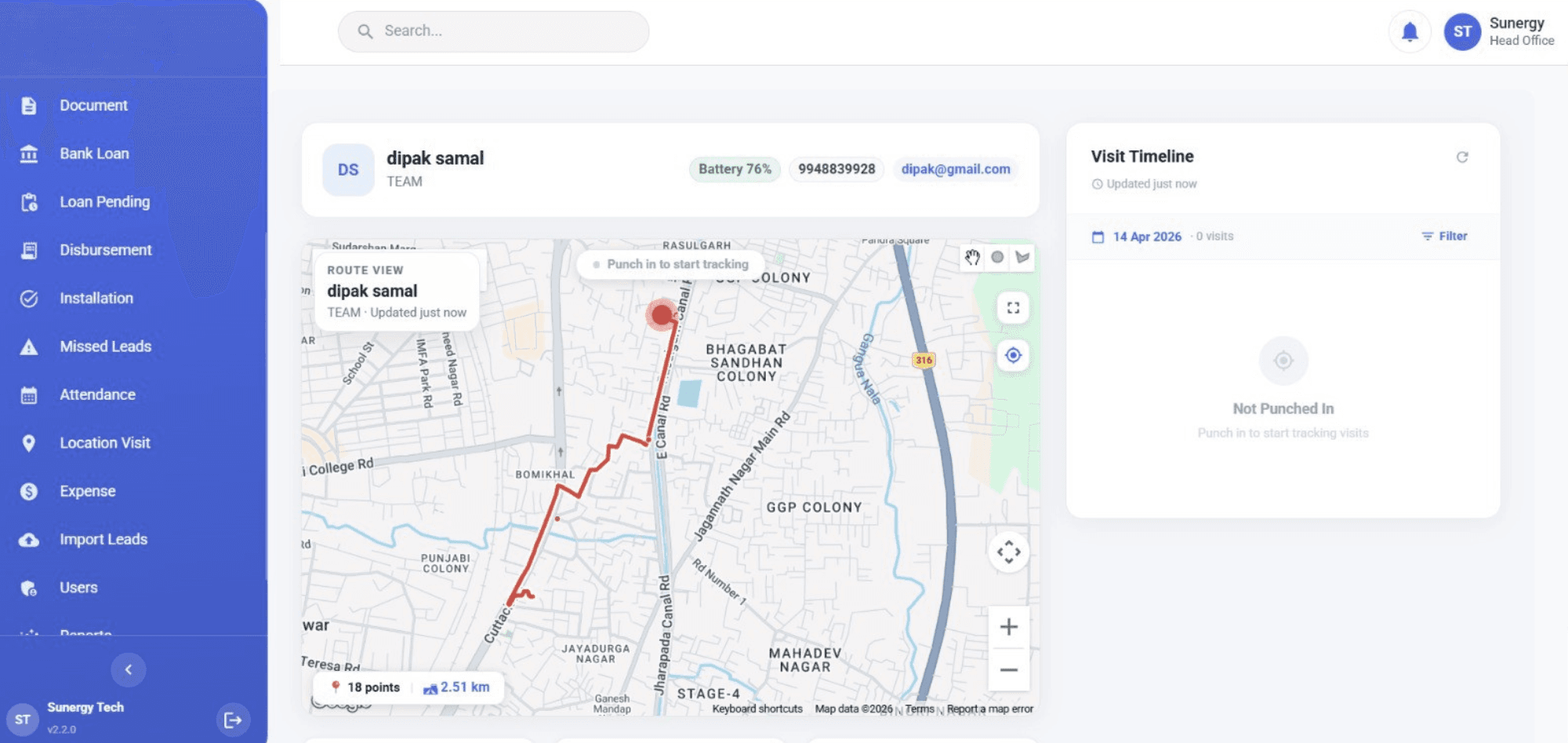This screenshot has height=743, width=1568.
Task: Click the dipak@gmail.com email link
Action: click(955, 169)
